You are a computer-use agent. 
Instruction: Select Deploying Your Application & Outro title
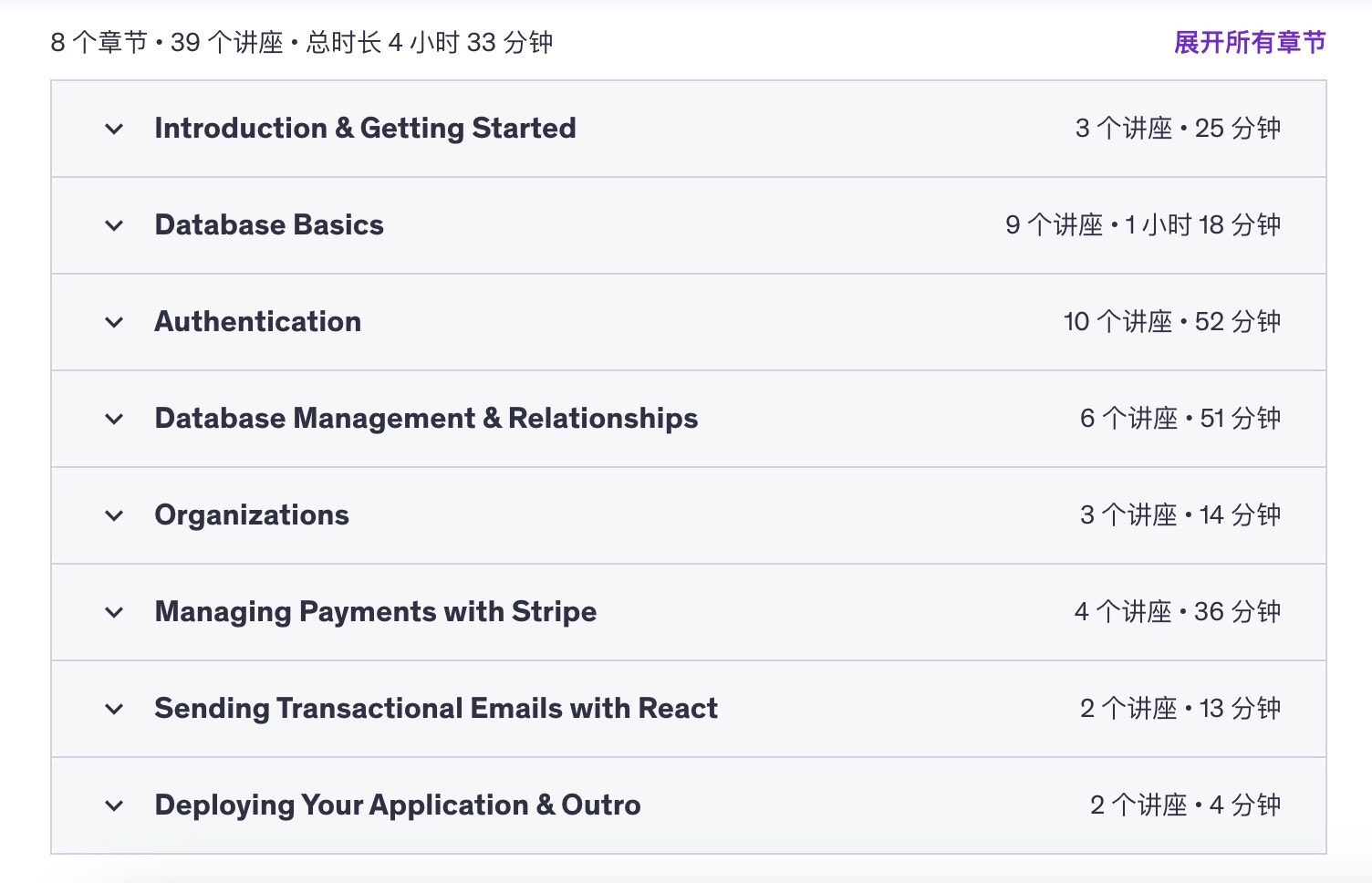(398, 805)
